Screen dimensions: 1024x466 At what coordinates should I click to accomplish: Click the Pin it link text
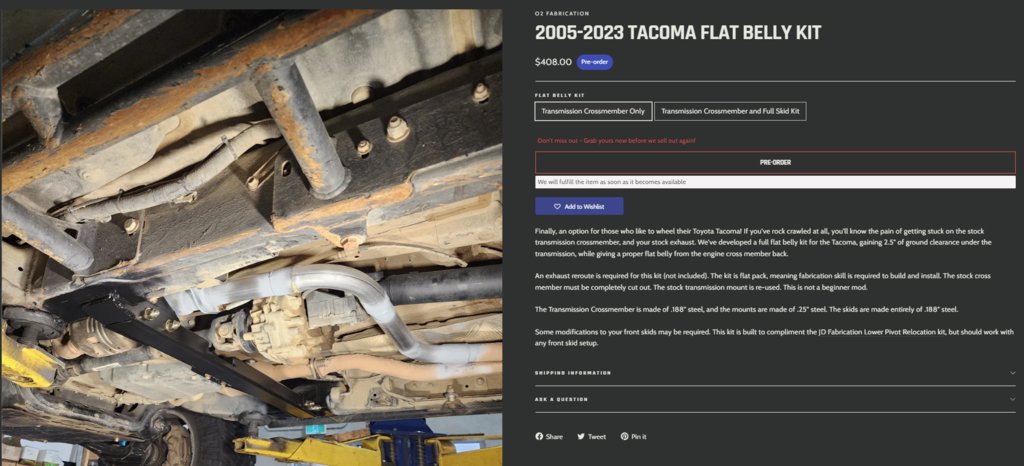[639, 437]
